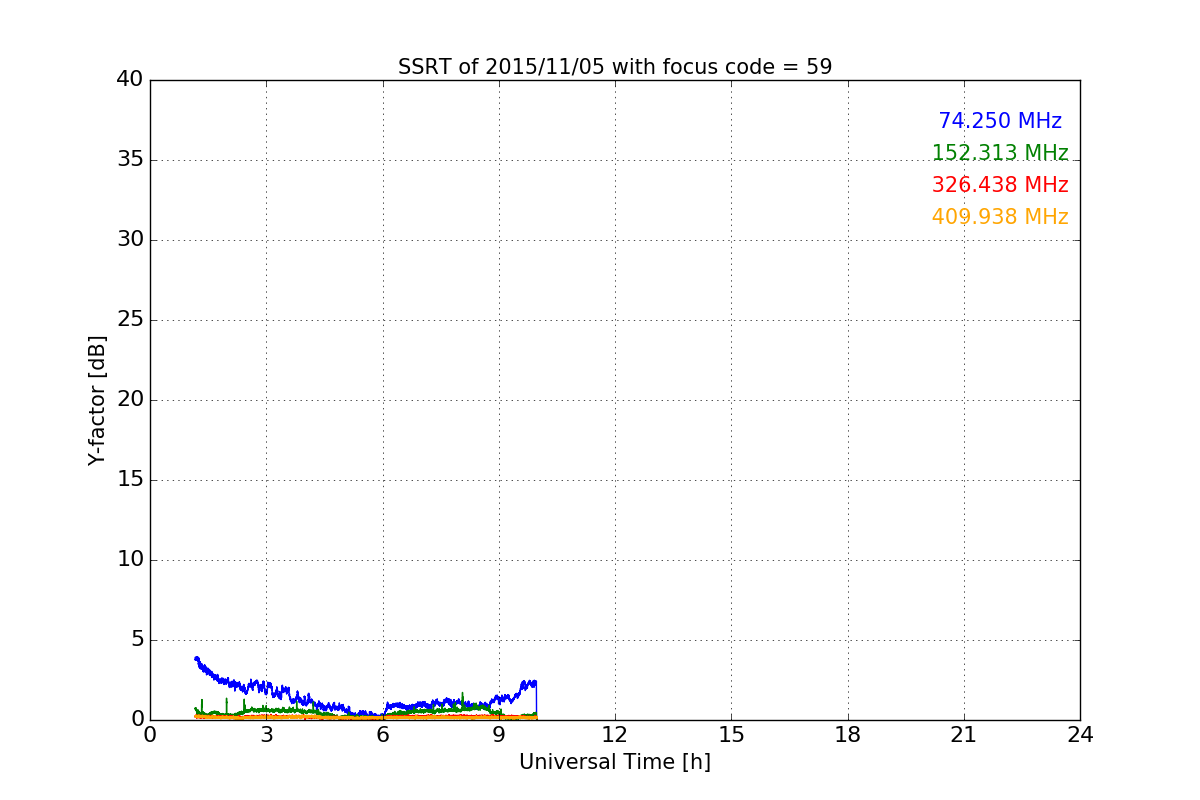The height and width of the screenshot is (800, 1200).
Task: Click the y-axis tick label 30
Action: click(130, 240)
